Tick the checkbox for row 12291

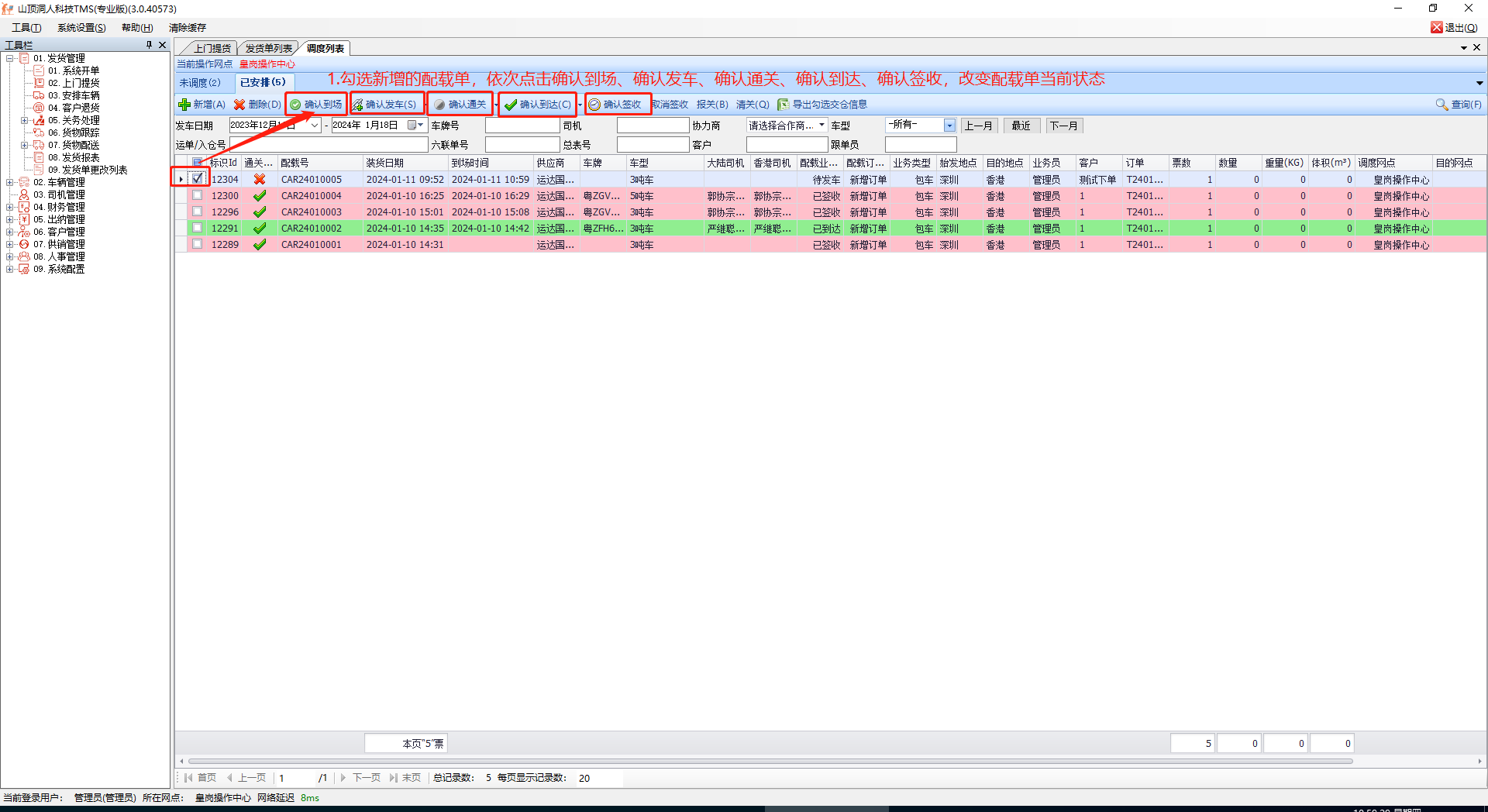pos(198,228)
